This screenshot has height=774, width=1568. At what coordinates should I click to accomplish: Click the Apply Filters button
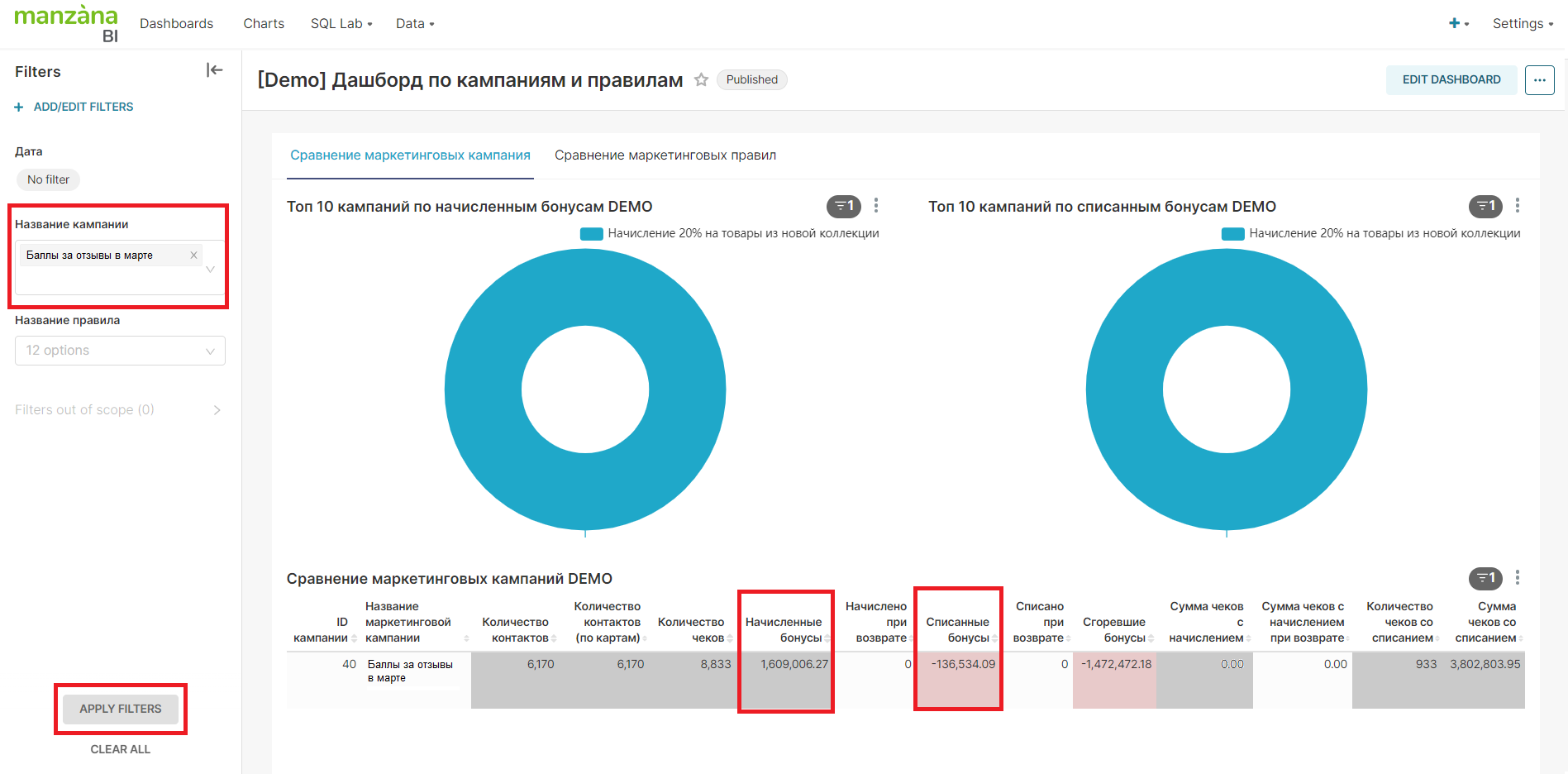pyautogui.click(x=121, y=709)
